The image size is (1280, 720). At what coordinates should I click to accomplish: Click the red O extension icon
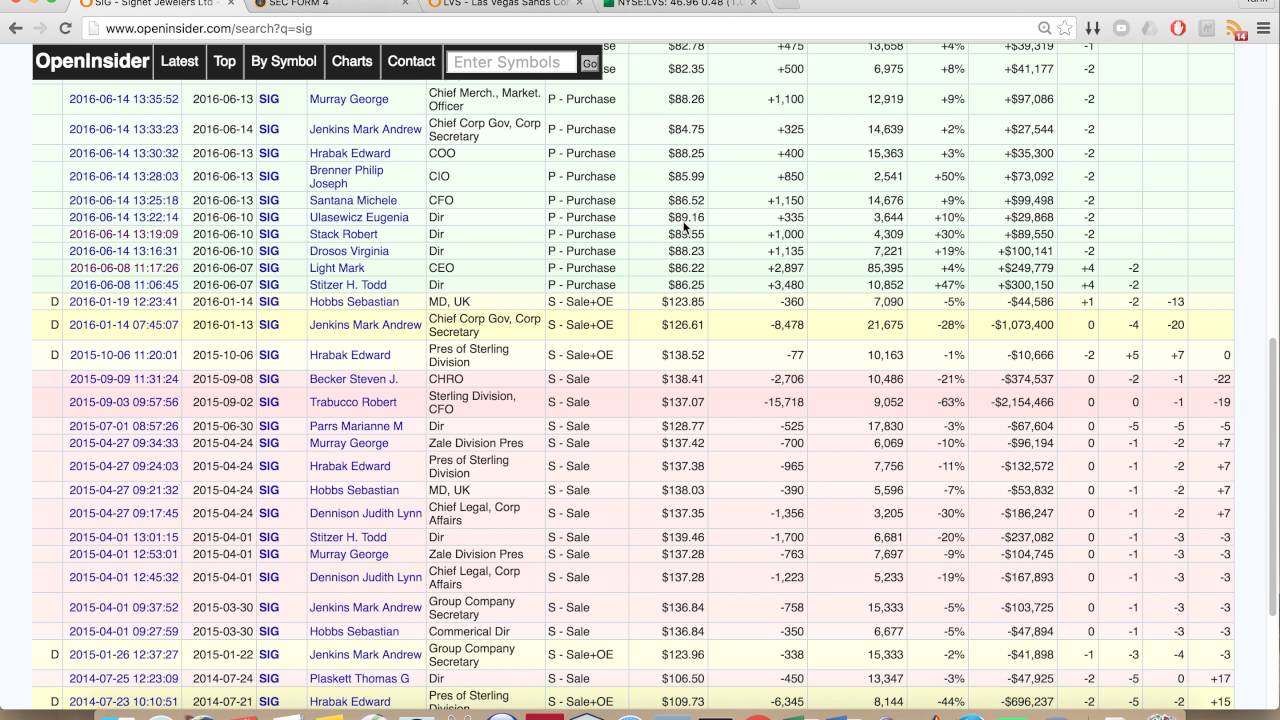(x=1178, y=28)
